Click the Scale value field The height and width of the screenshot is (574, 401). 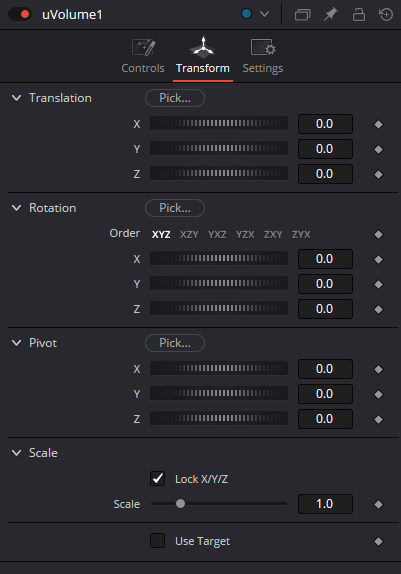tap(325, 504)
